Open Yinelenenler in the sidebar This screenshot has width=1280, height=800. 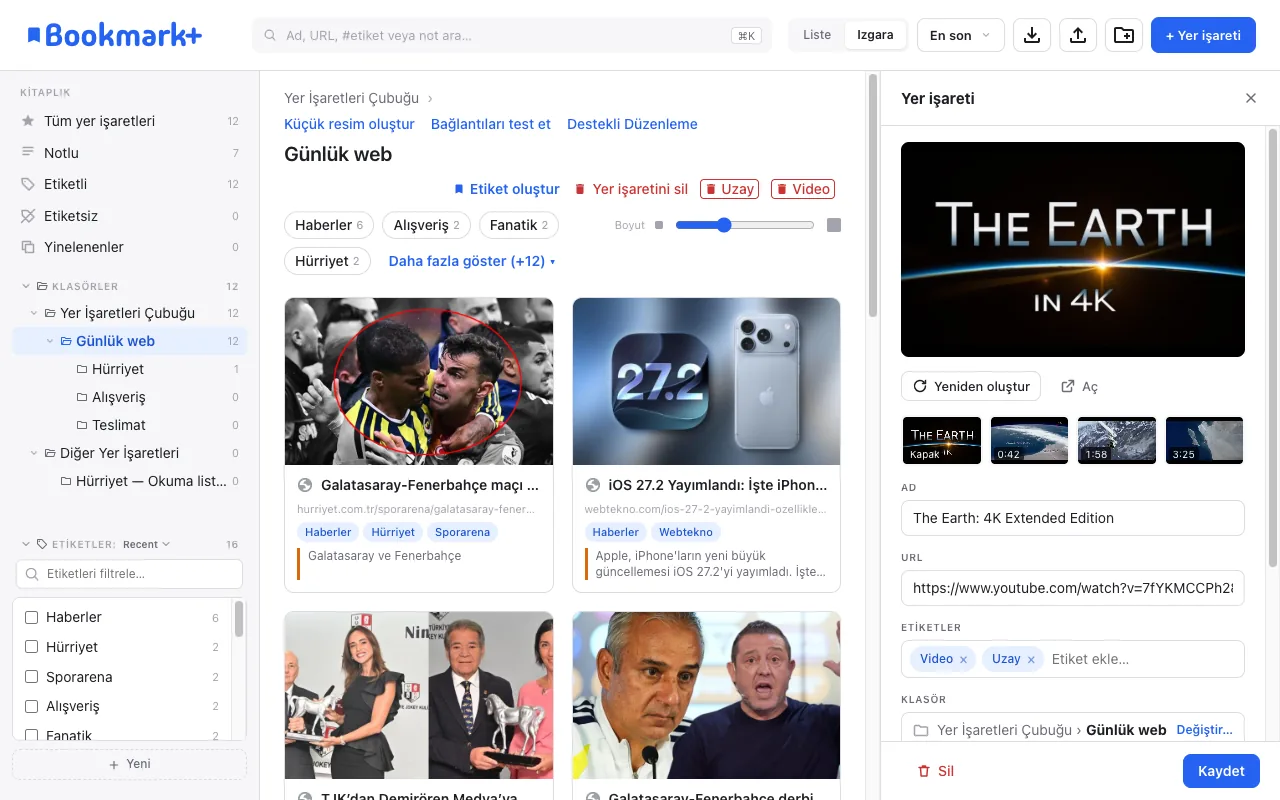(129, 247)
